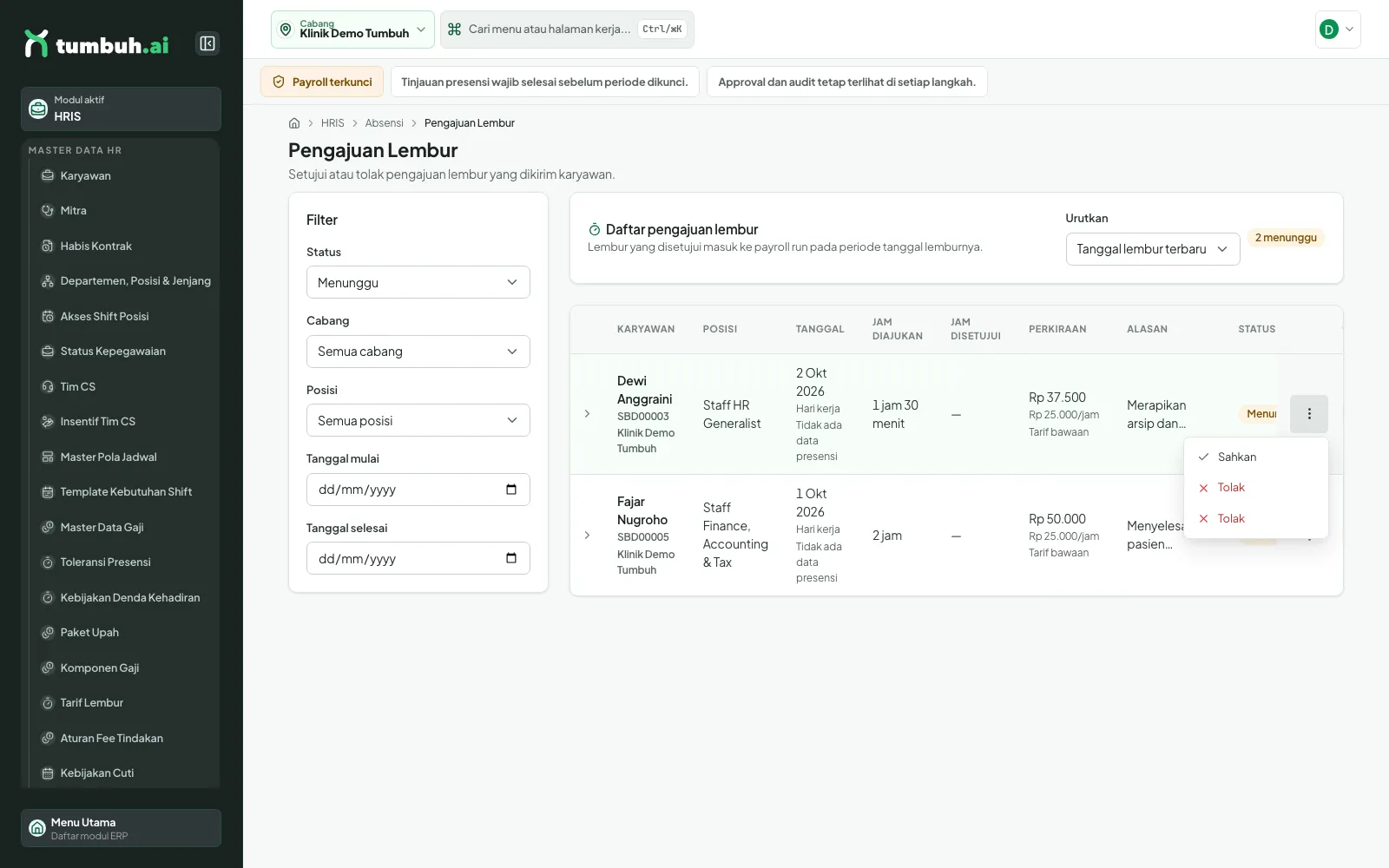Click the Tanggal mulai date field
1389x868 pixels.
pyautogui.click(x=418, y=490)
